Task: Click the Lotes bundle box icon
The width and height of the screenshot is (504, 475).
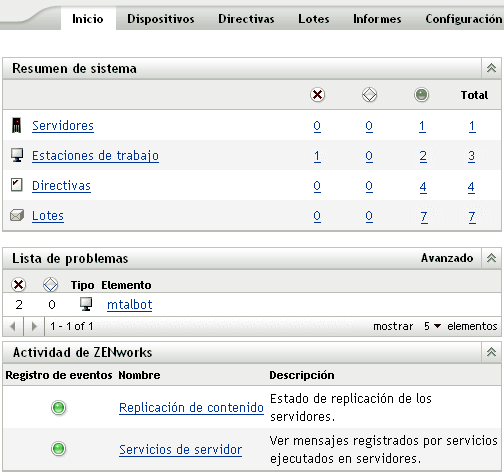Action: [17, 215]
